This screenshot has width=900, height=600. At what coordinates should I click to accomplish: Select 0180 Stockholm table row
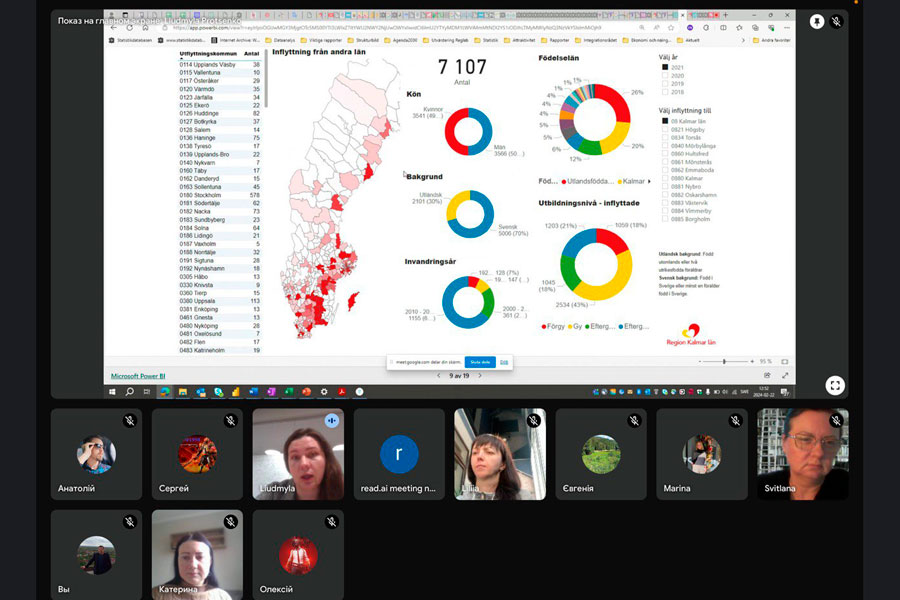[219, 195]
